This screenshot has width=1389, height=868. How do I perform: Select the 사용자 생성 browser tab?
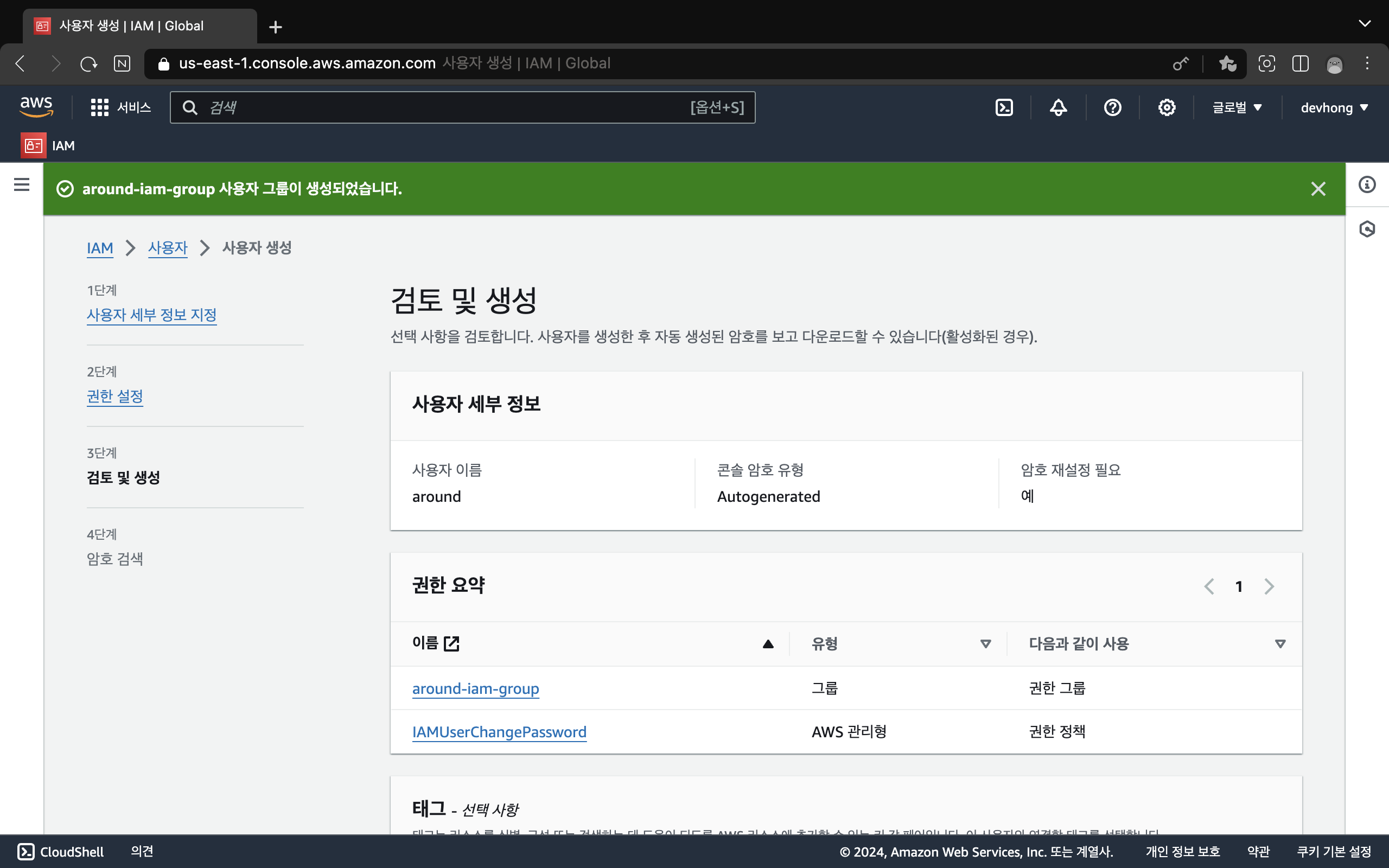139,26
